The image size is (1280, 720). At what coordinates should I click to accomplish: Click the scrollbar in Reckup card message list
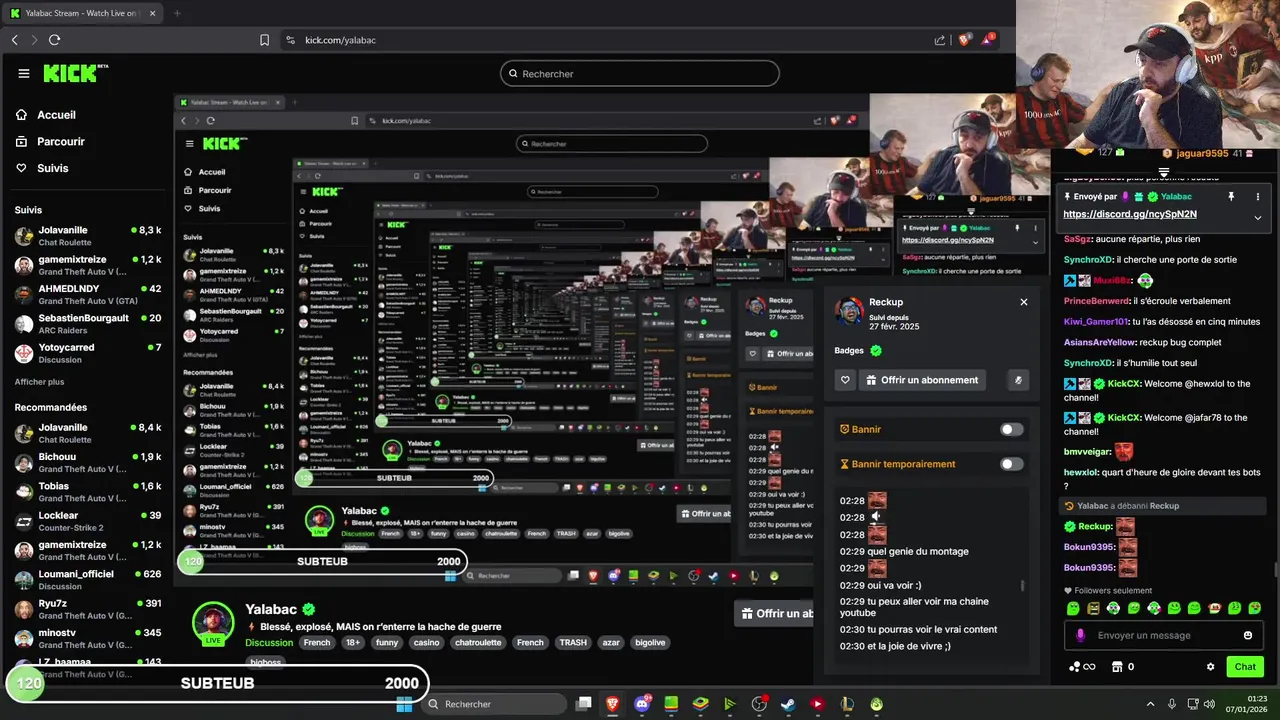(1022, 586)
